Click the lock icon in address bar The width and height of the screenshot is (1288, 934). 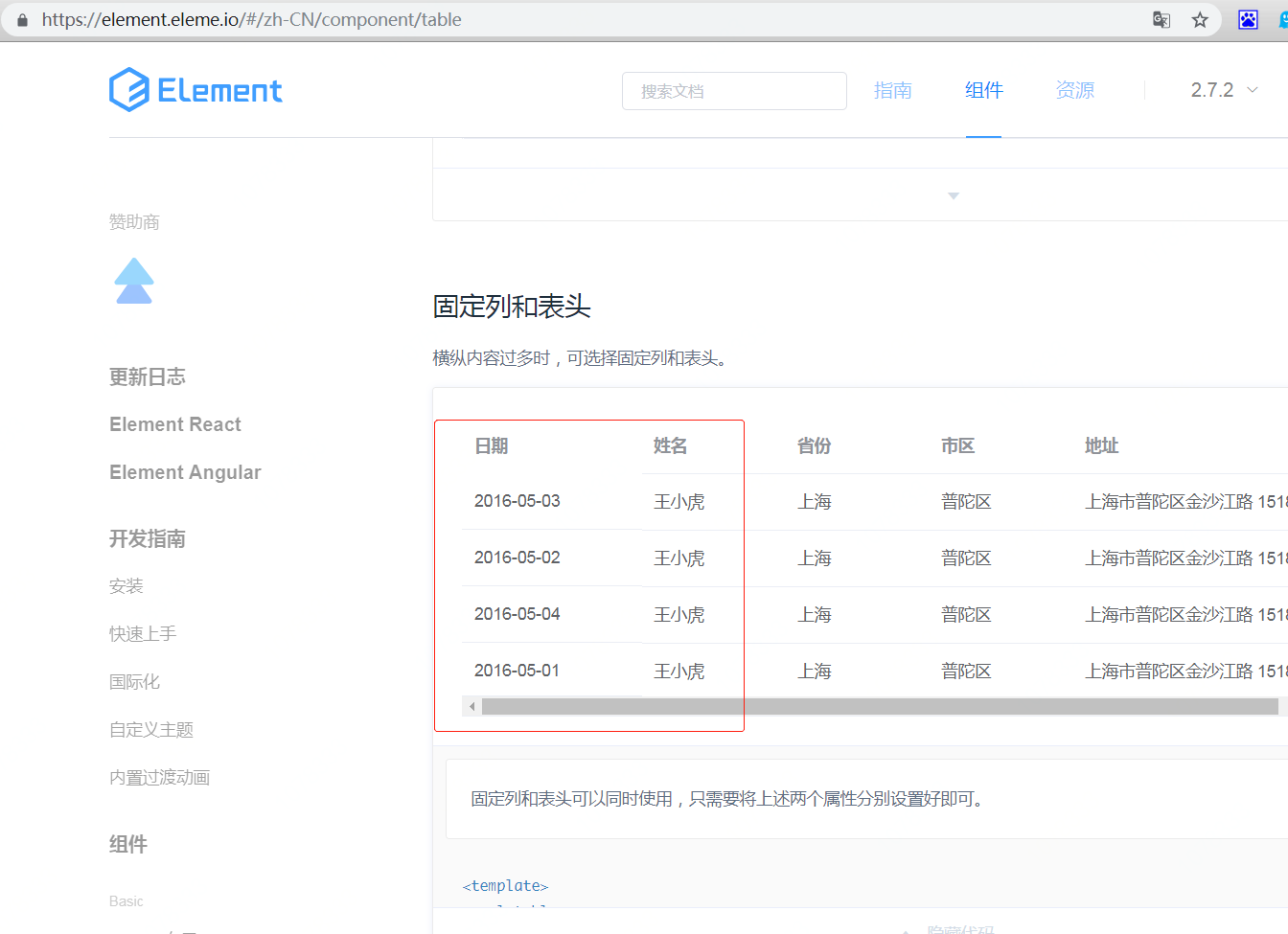(22, 19)
